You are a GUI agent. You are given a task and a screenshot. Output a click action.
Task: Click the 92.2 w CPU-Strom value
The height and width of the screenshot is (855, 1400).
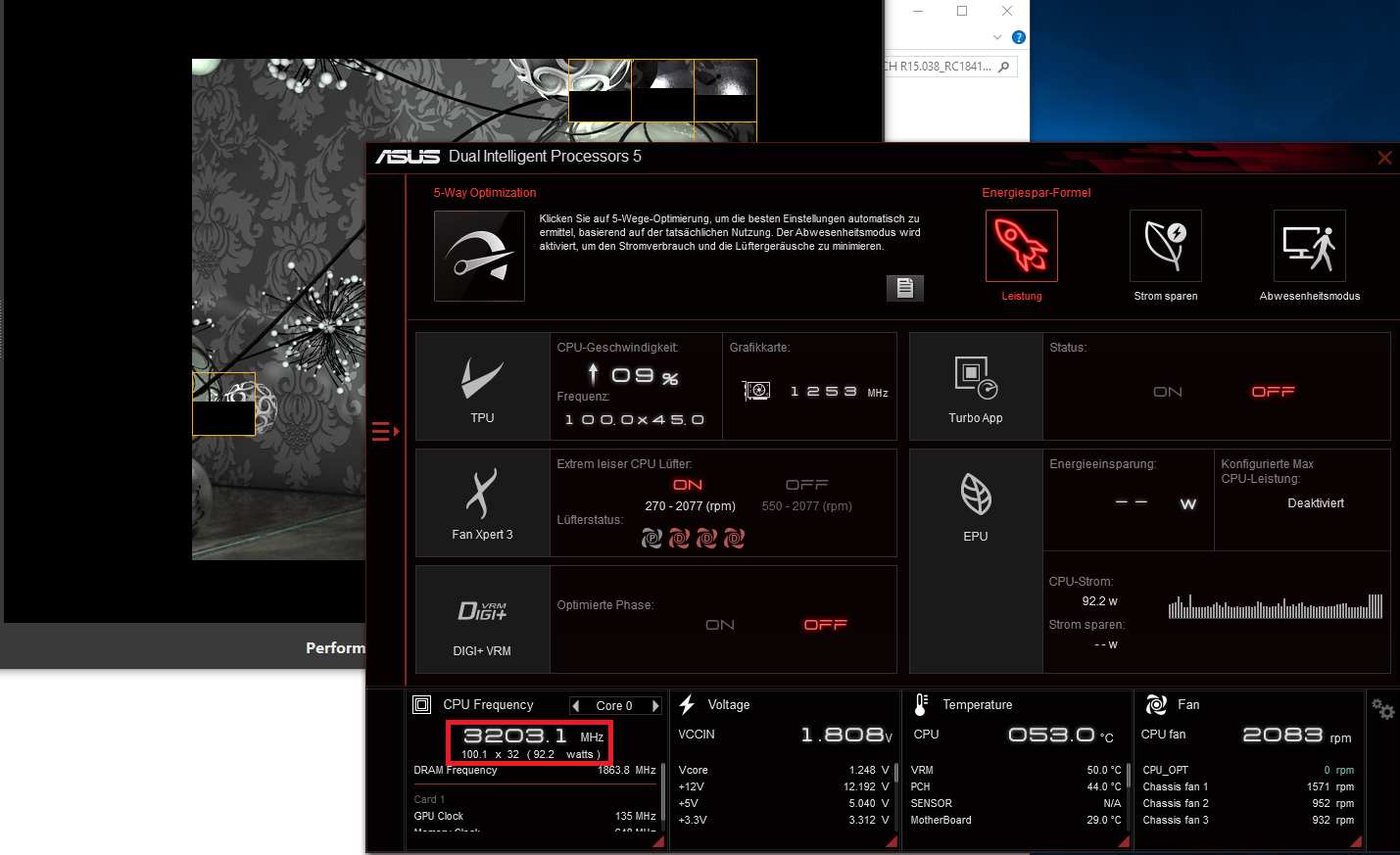(1100, 601)
